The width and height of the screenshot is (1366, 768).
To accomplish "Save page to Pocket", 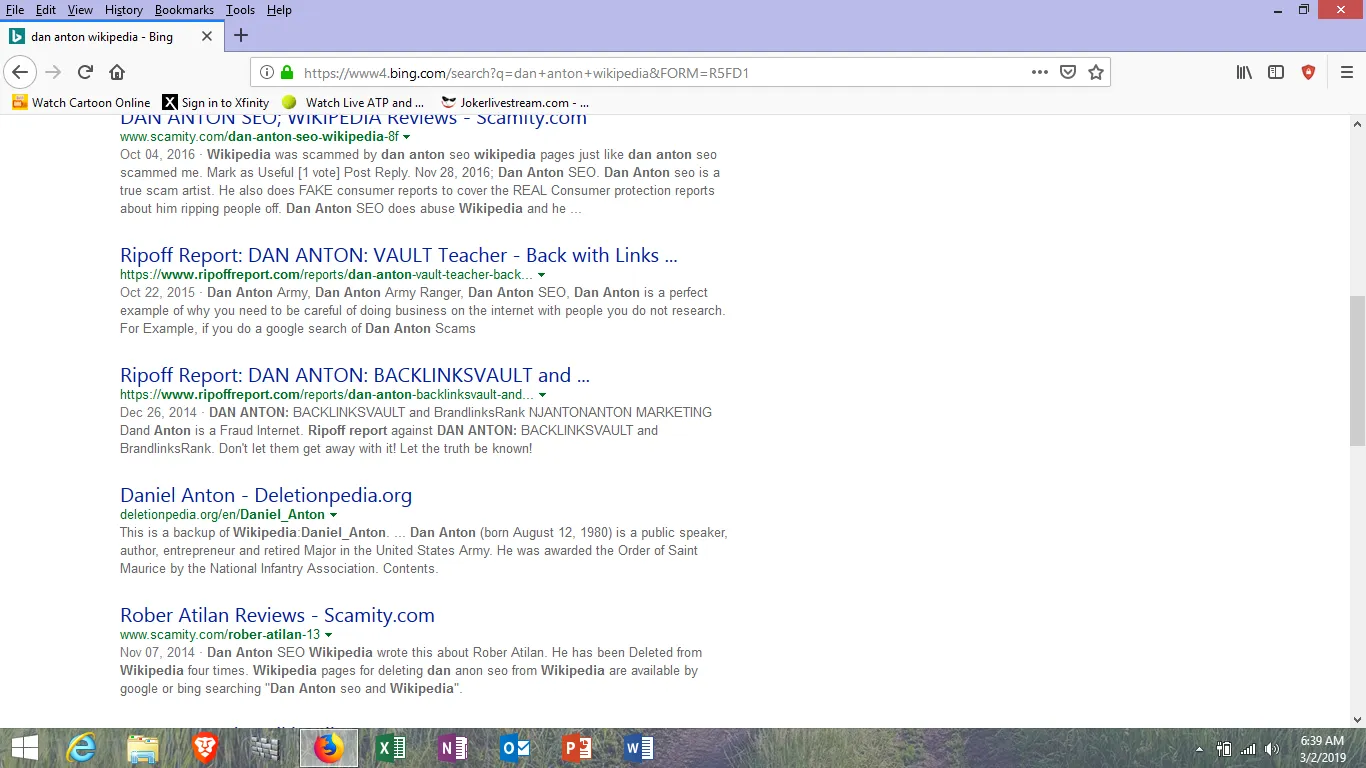I will 1068,72.
